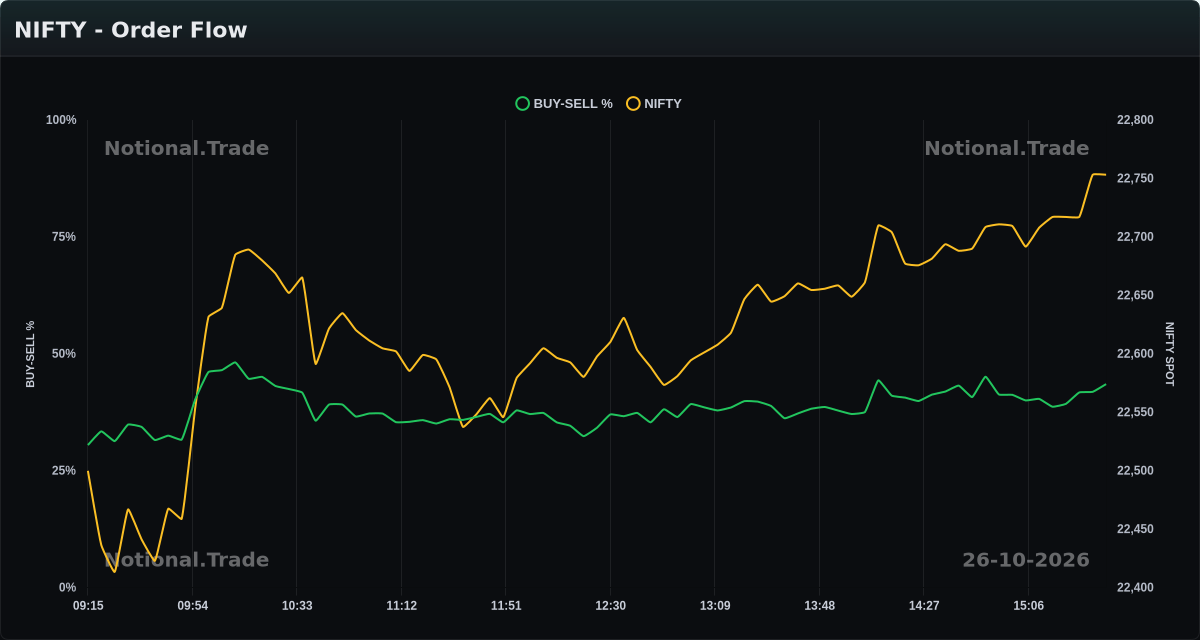Image resolution: width=1200 pixels, height=640 pixels.
Task: Click the 26-10-2026 date label
Action: pos(1026,560)
